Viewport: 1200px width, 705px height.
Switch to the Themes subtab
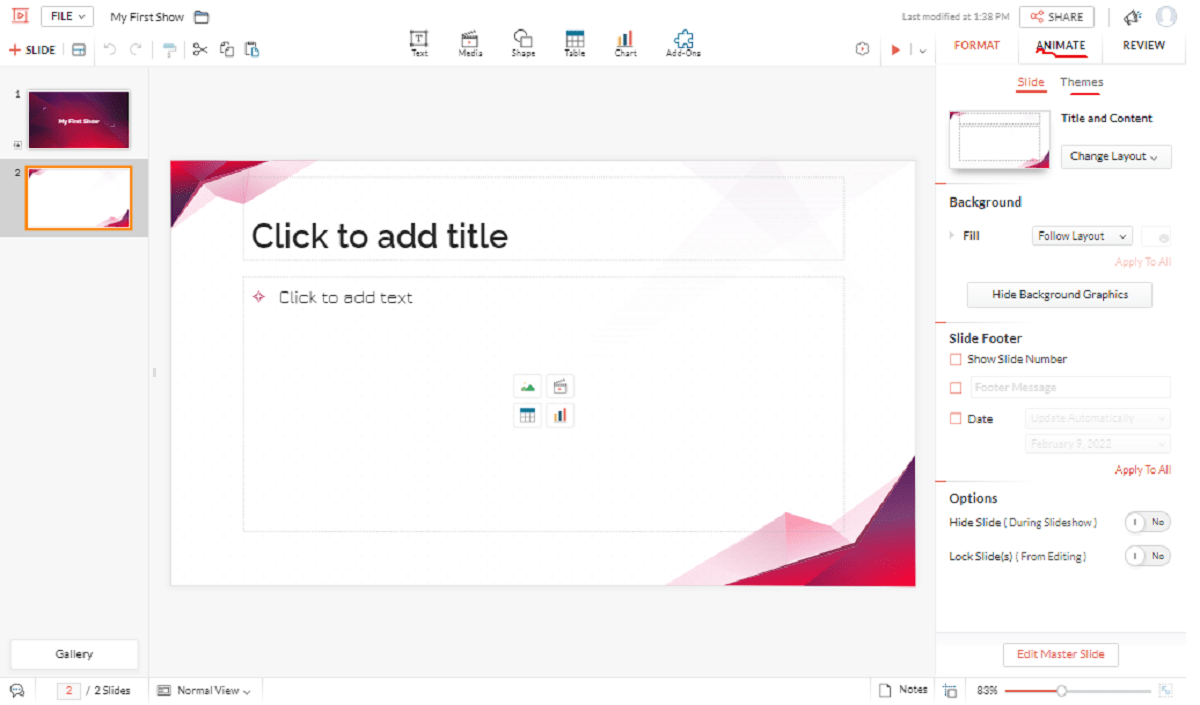1081,82
